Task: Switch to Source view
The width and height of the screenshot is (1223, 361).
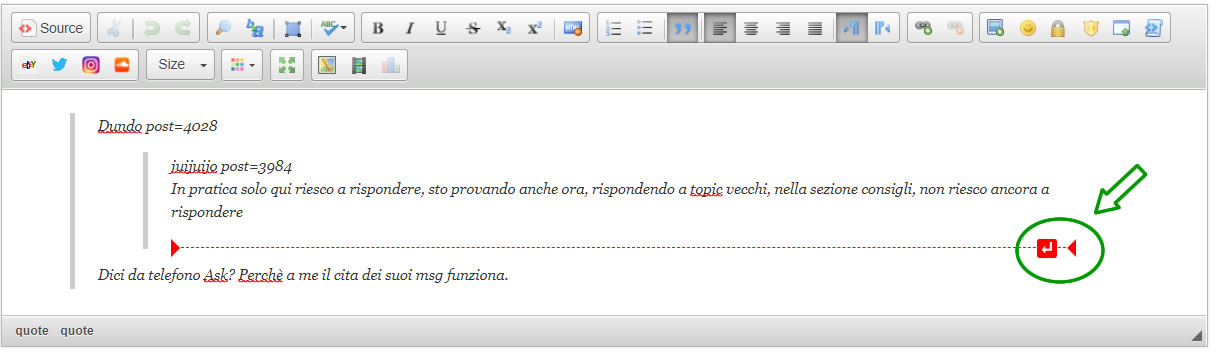Action: 52,28
